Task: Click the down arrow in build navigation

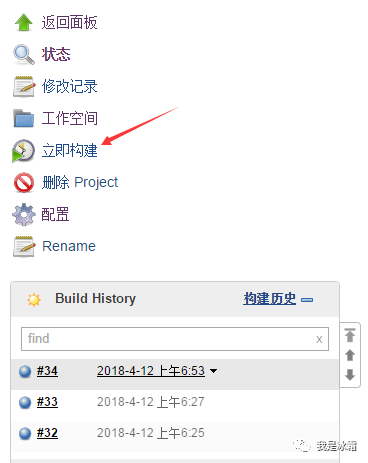Action: pyautogui.click(x=350, y=375)
